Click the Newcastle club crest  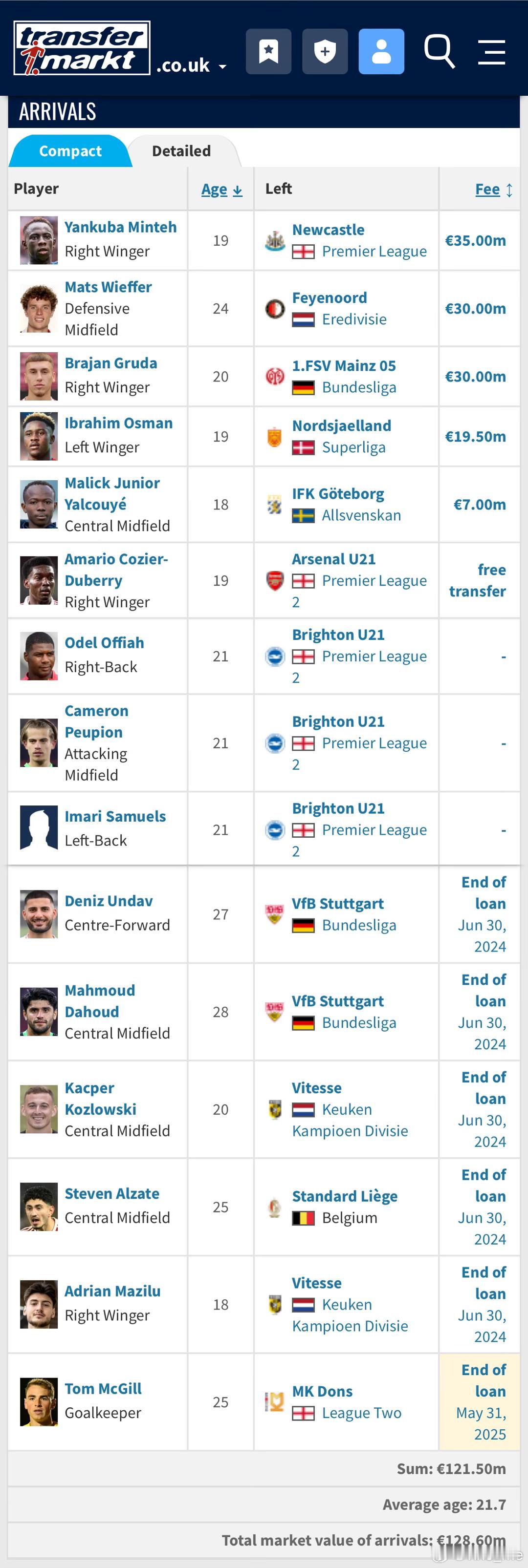click(x=275, y=241)
